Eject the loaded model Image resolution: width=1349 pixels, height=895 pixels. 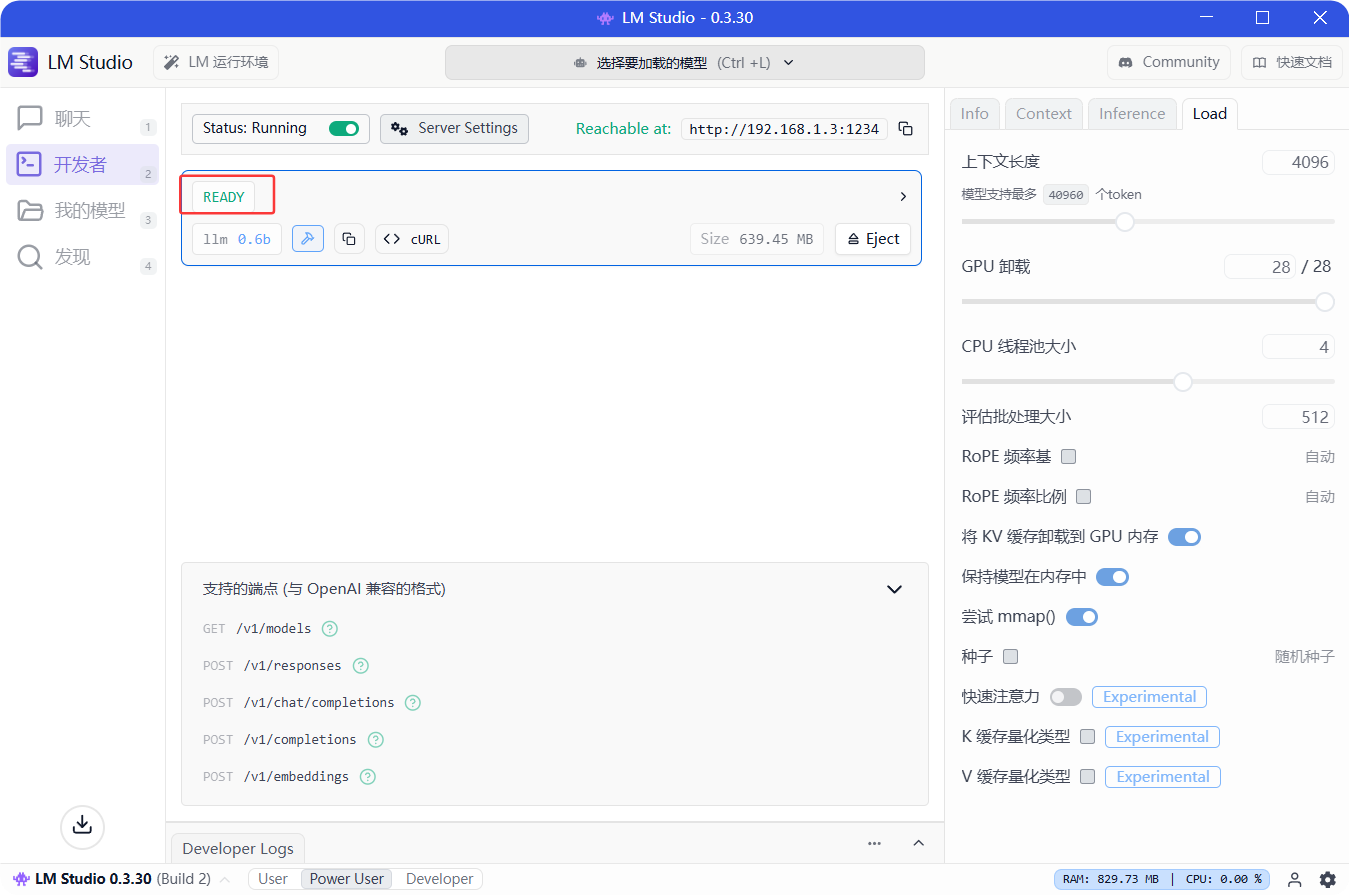(872, 238)
